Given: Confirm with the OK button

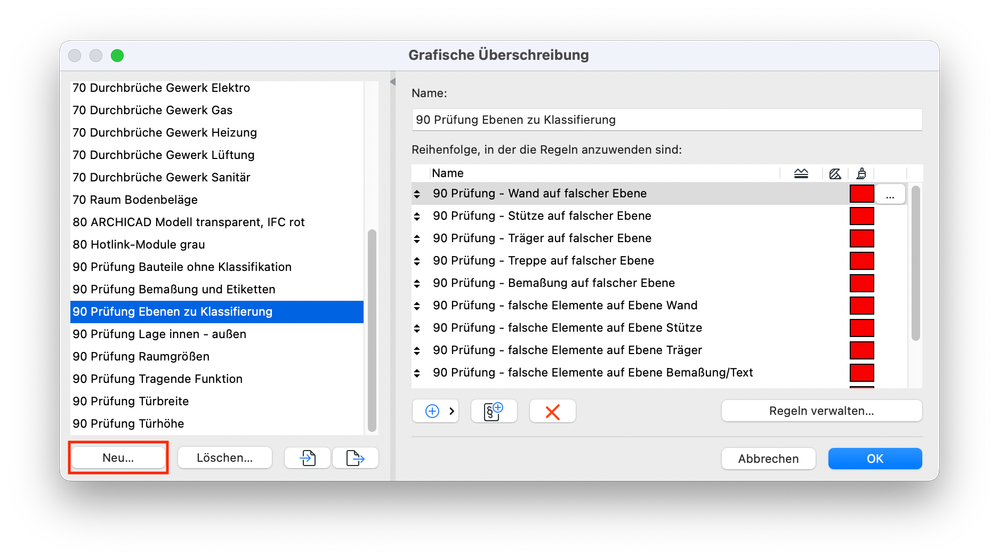Looking at the screenshot, I should tap(875, 459).
